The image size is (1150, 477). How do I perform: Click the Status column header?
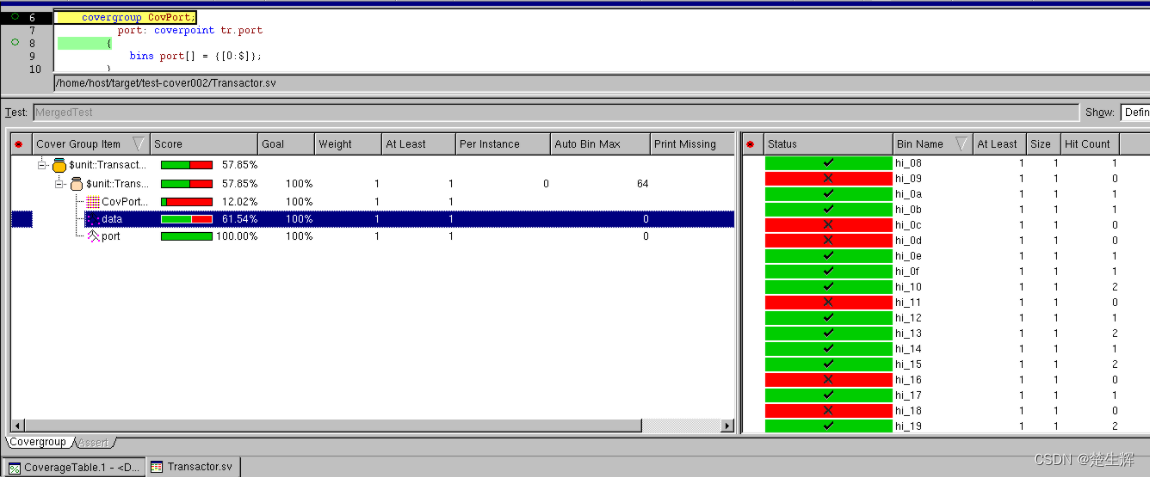tap(828, 145)
